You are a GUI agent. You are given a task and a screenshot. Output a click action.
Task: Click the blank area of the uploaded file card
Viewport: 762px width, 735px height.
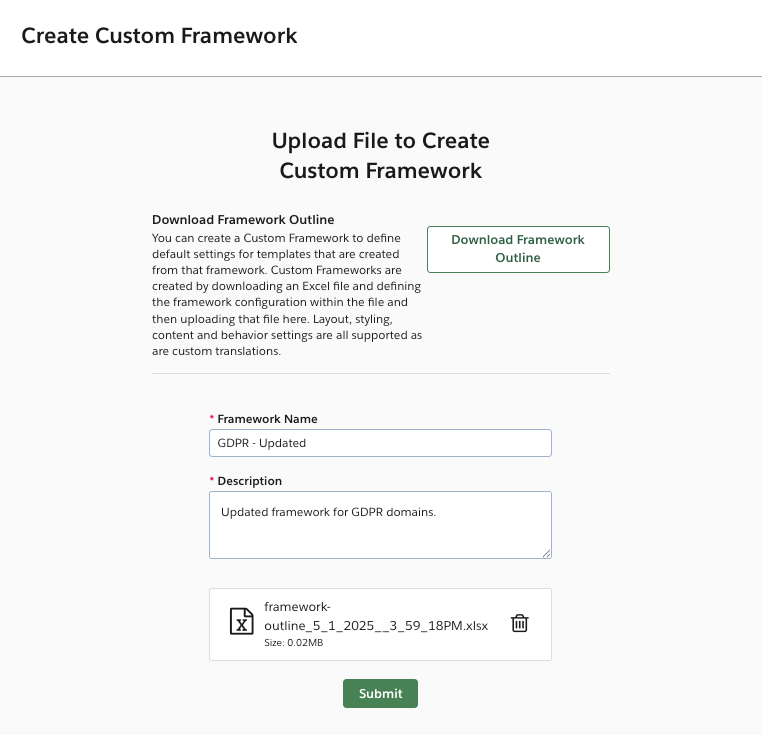pos(420,648)
